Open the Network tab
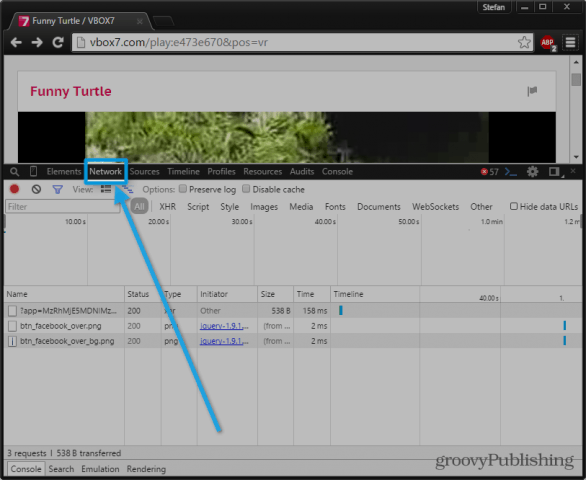This screenshot has height=480, width=586. click(x=105, y=172)
